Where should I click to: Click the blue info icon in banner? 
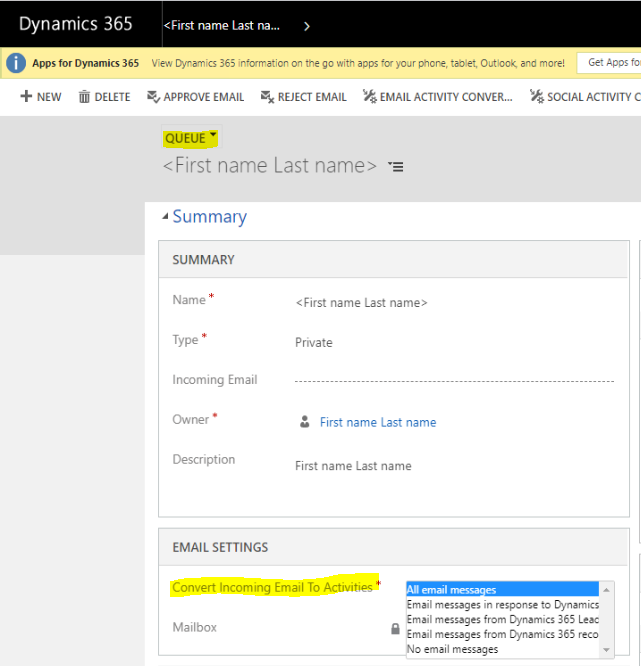[x=16, y=63]
